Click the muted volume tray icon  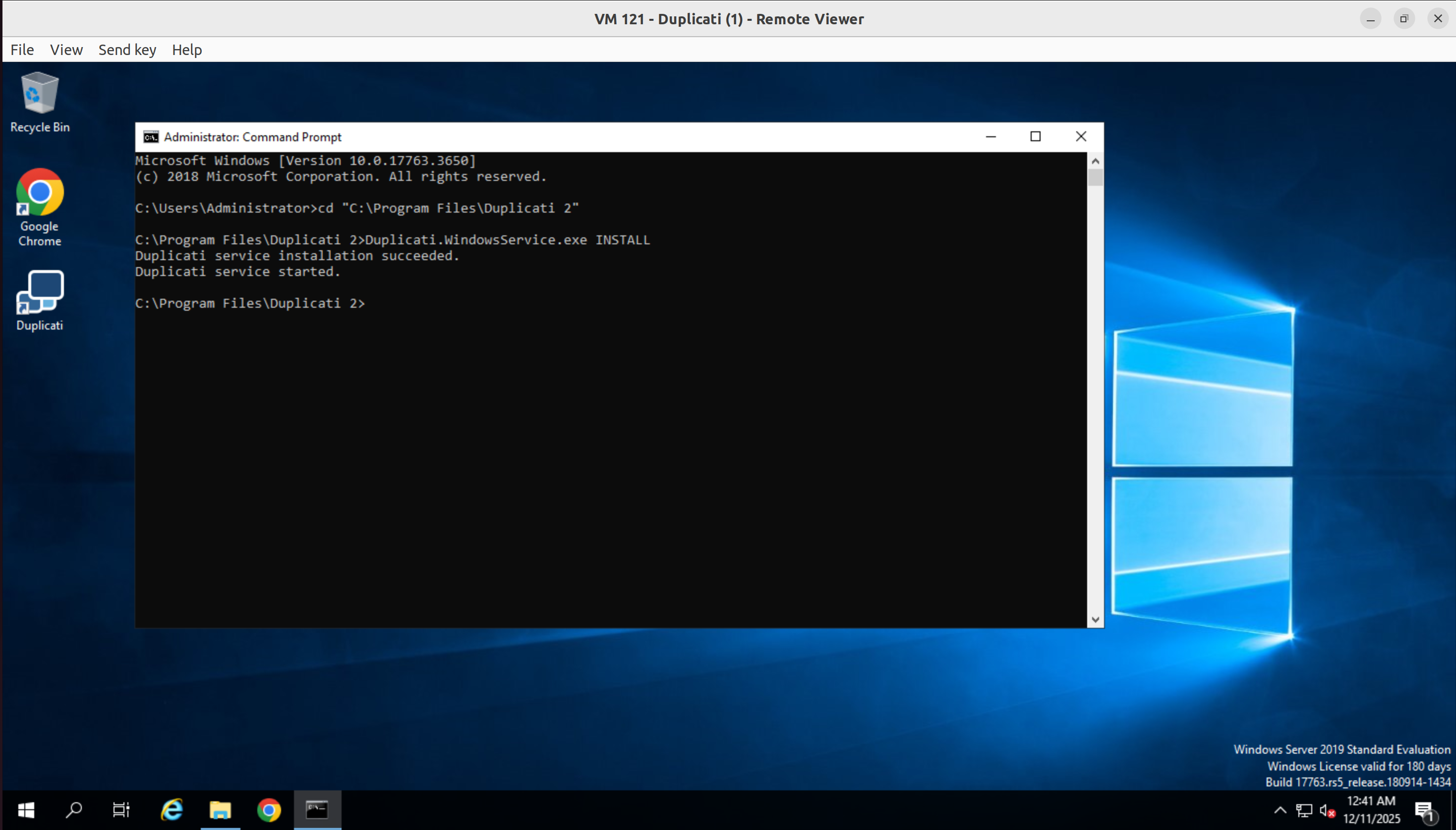coord(1327,811)
